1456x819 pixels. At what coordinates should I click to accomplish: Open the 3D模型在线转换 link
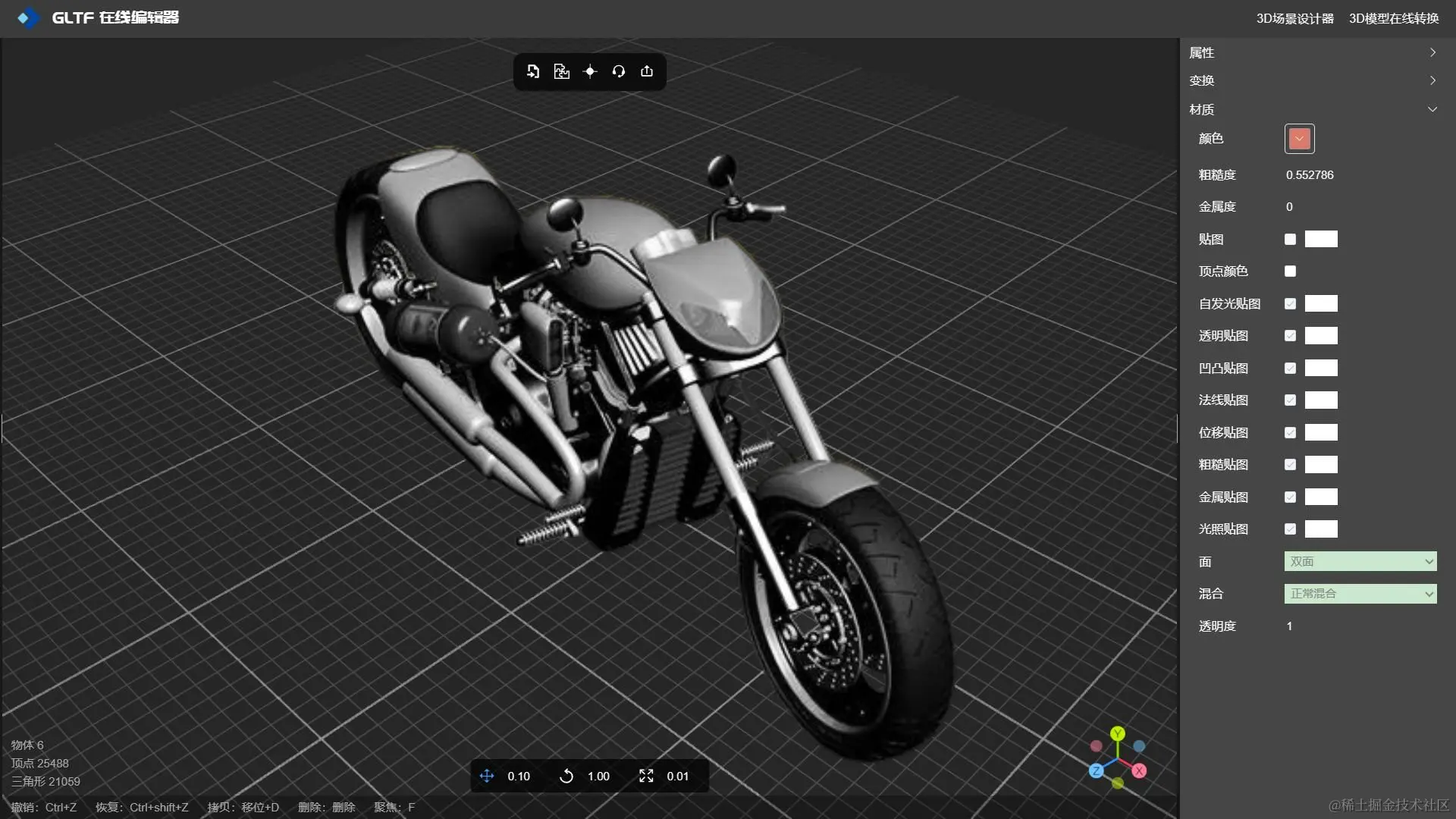click(x=1393, y=18)
